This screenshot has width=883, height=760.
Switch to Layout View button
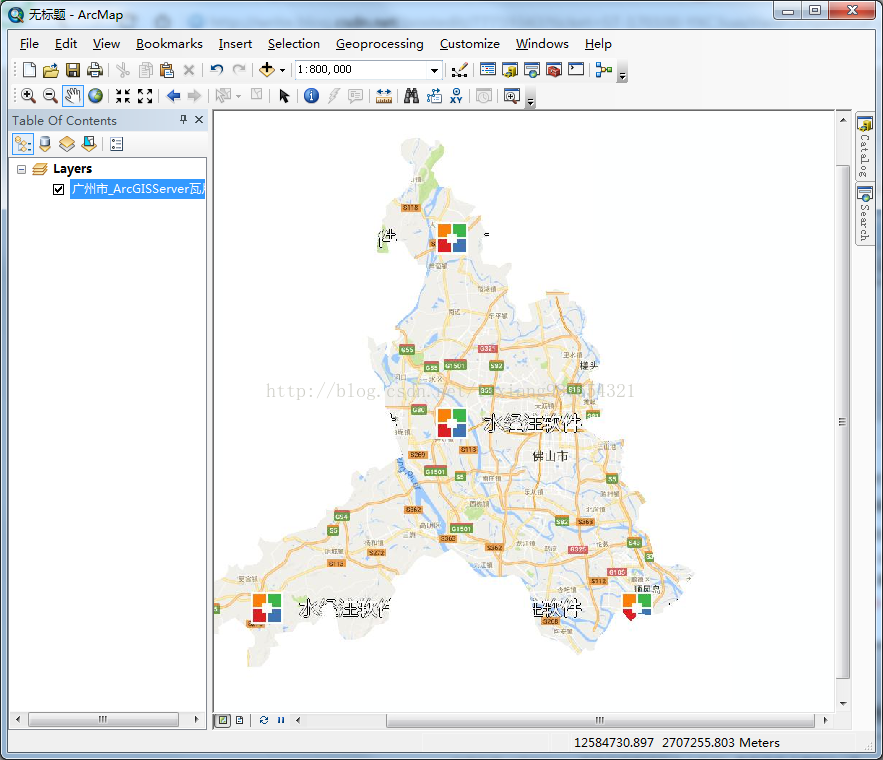pyautogui.click(x=240, y=720)
